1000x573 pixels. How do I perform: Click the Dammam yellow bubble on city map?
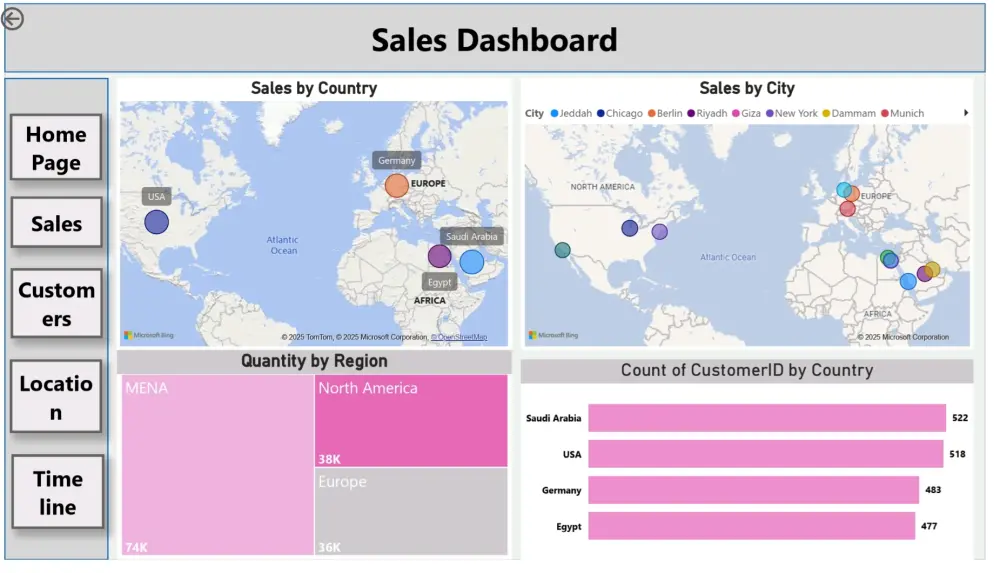[x=932, y=269]
